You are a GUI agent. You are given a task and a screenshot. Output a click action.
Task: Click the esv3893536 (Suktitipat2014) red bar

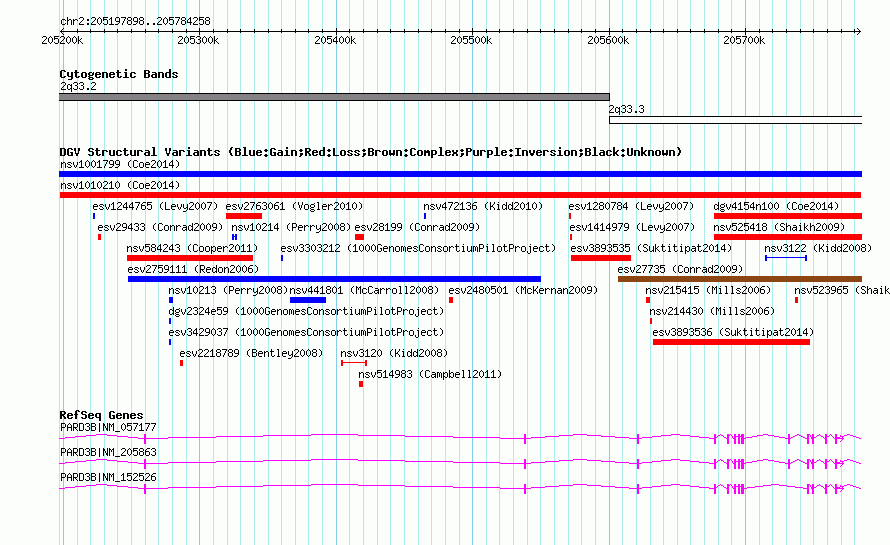[x=731, y=342]
